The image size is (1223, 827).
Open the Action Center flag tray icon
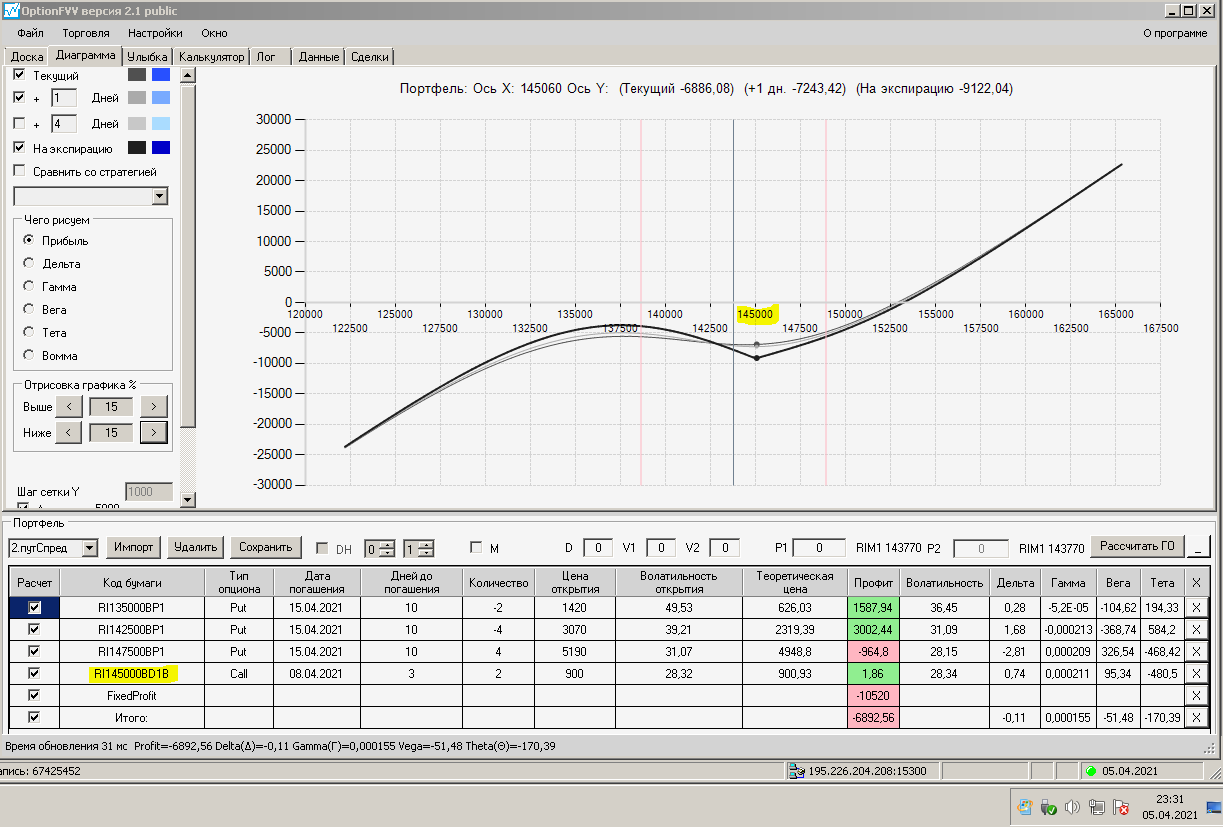(x=1121, y=807)
